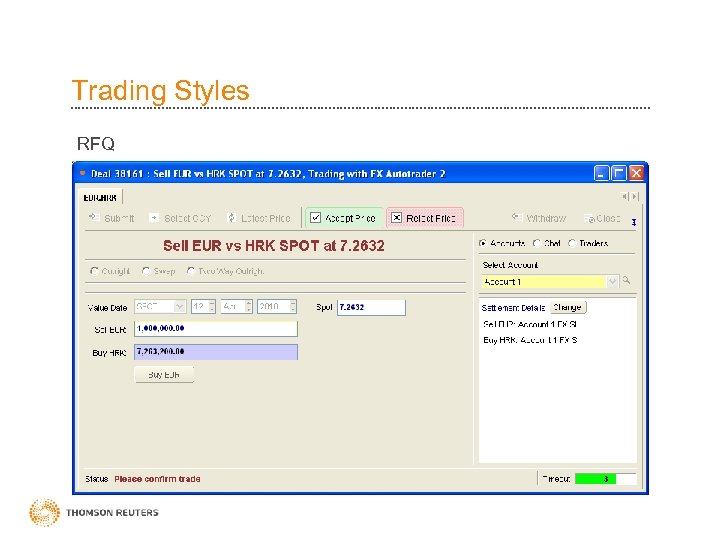Click Select CCY in the toolbar
The width and height of the screenshot is (720, 540).
(x=180, y=218)
